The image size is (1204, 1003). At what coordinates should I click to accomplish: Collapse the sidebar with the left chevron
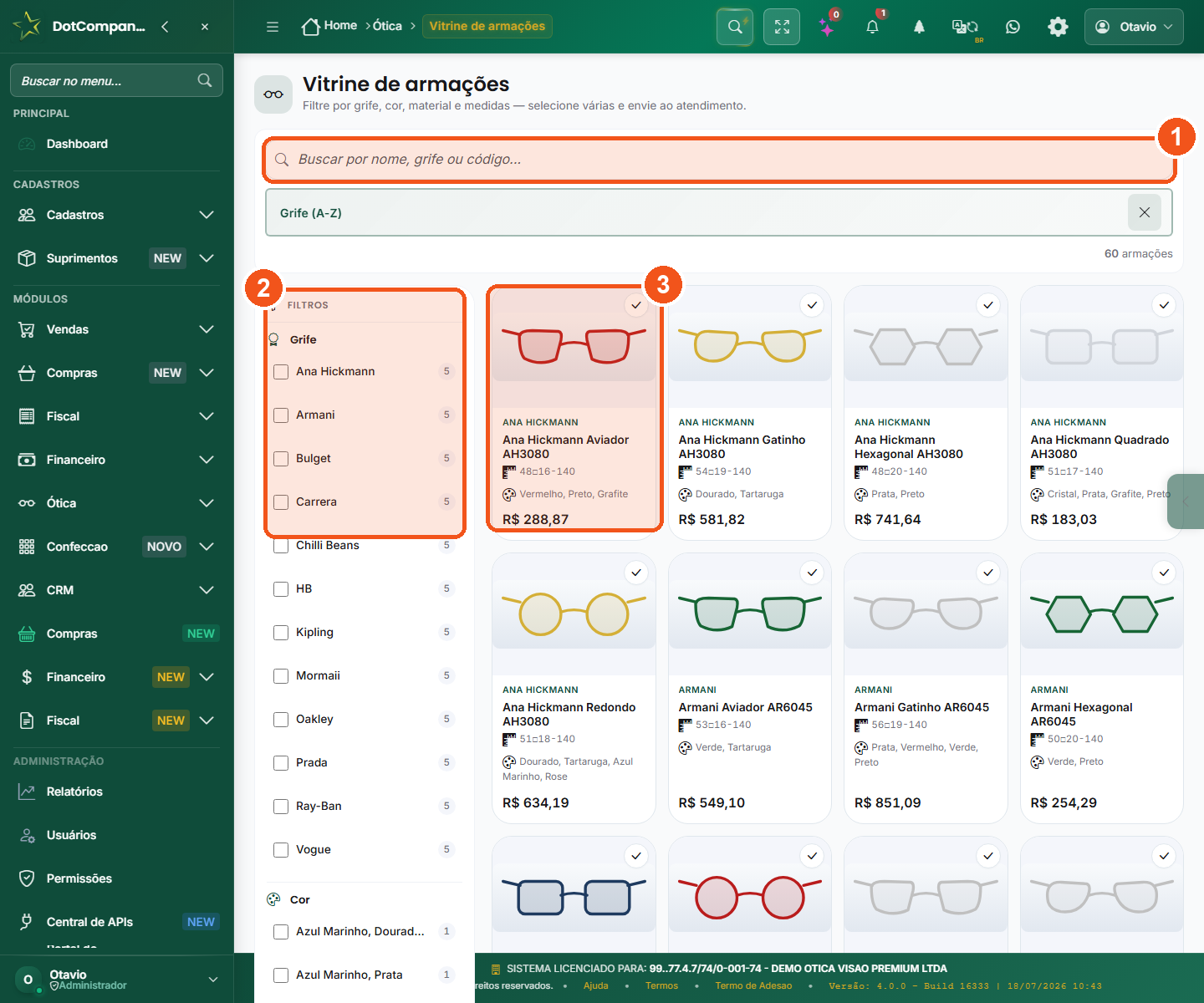(165, 27)
